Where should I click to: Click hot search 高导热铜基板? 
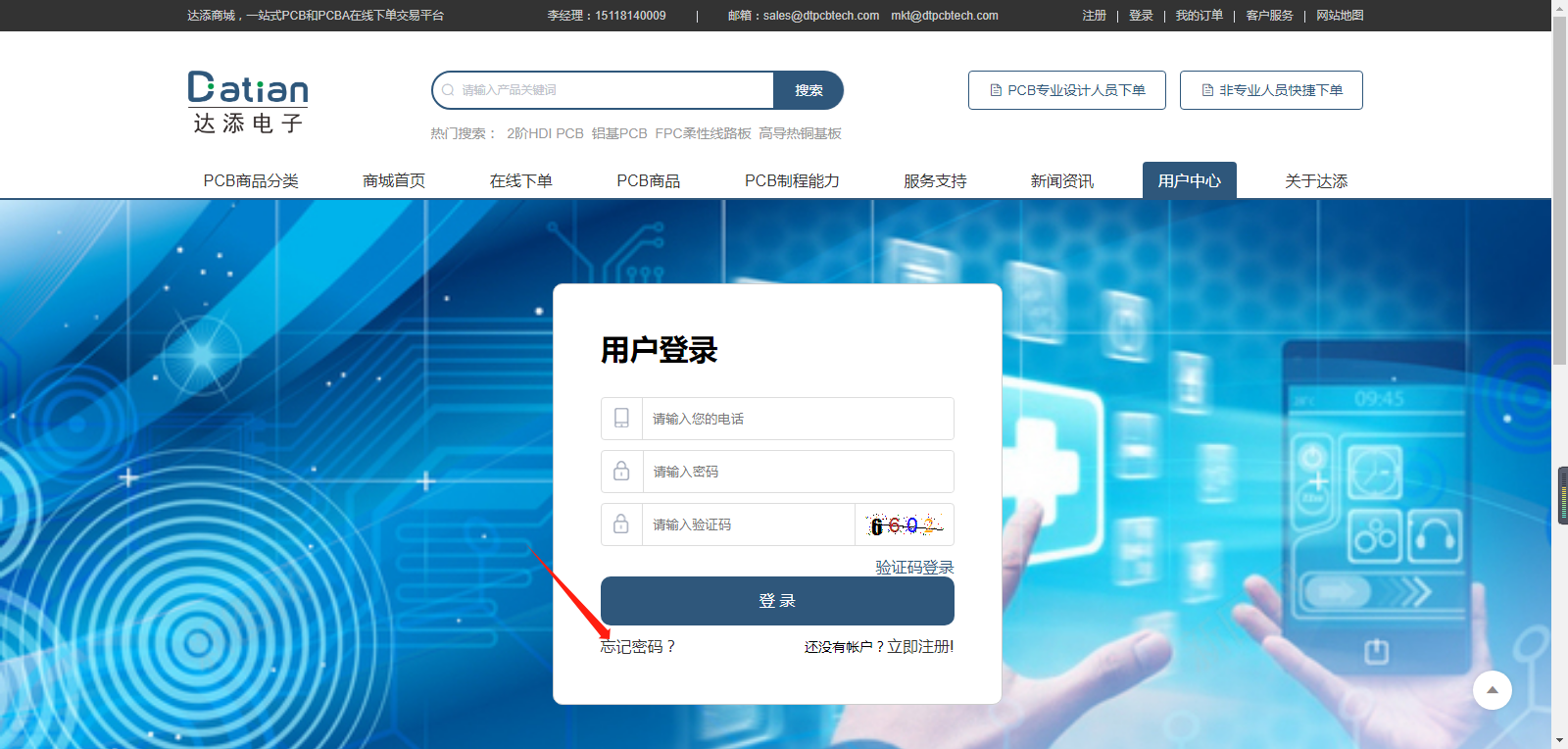pyautogui.click(x=800, y=133)
